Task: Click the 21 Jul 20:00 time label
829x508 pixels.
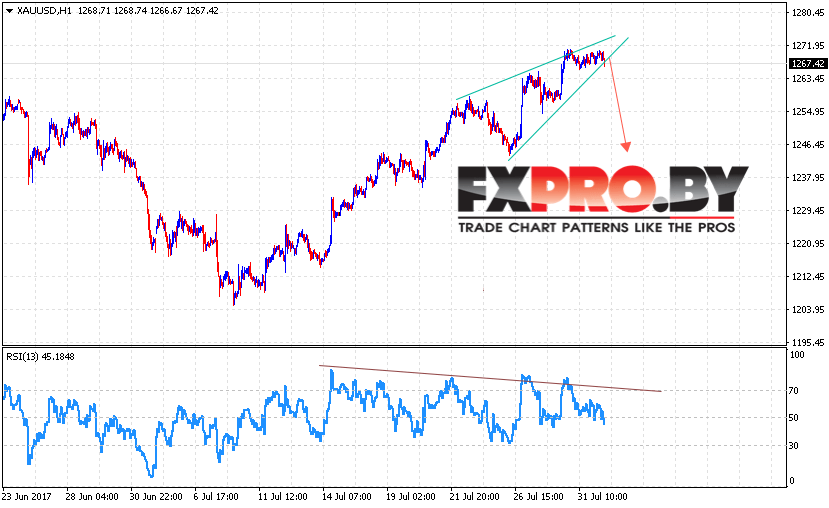Action: (x=475, y=497)
